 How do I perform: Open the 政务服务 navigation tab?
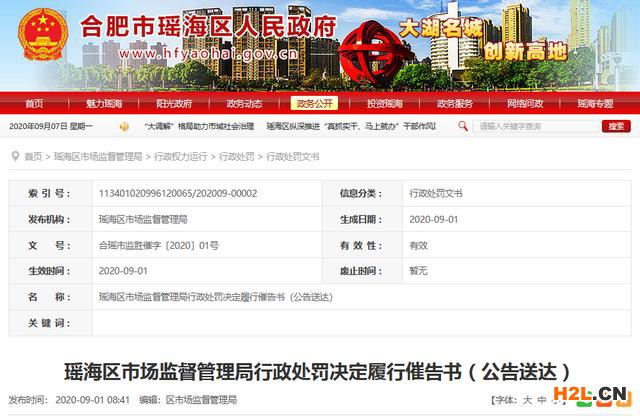[x=455, y=103]
